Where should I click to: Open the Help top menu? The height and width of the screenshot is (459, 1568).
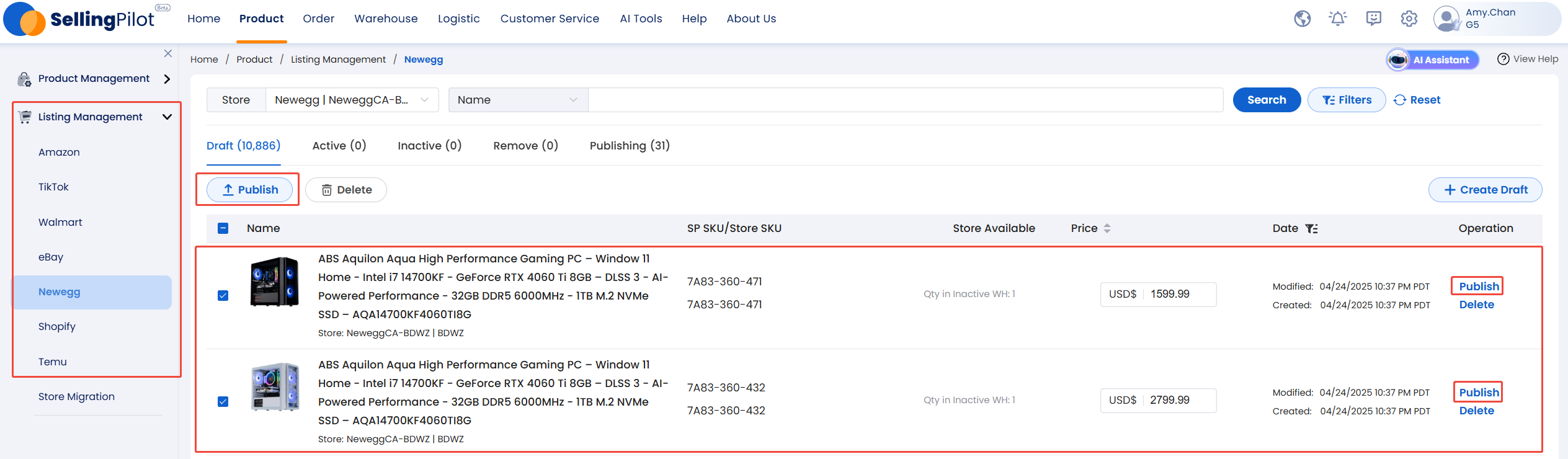point(695,19)
